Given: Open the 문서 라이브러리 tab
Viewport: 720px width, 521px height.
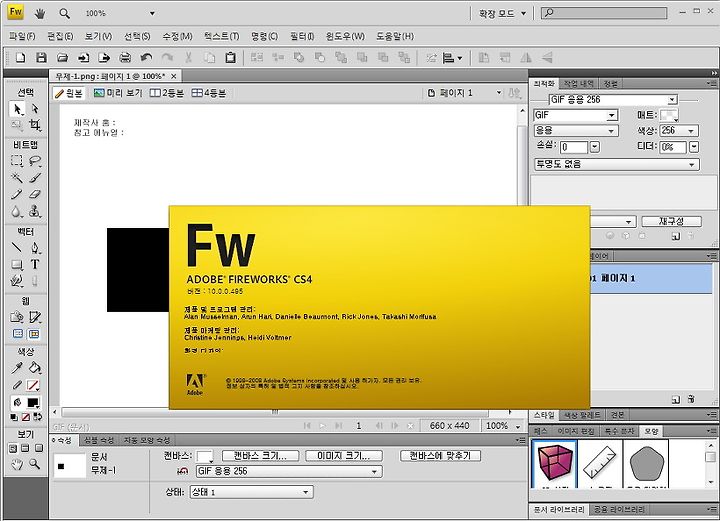Looking at the screenshot, I should 559,510.
